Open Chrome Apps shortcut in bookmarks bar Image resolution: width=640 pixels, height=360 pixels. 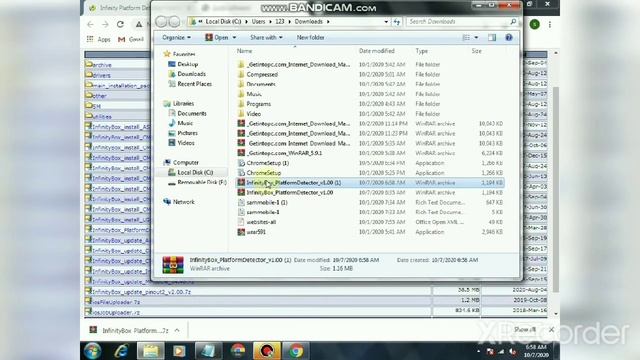point(99,39)
